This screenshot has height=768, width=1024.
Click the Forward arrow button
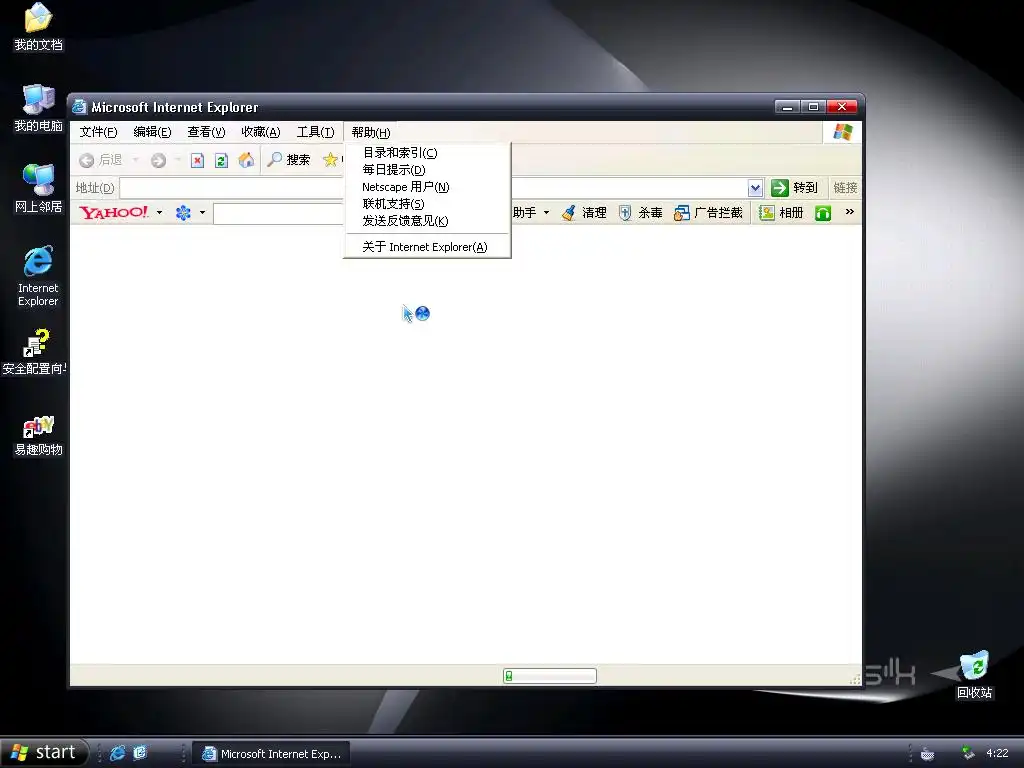[158, 160]
